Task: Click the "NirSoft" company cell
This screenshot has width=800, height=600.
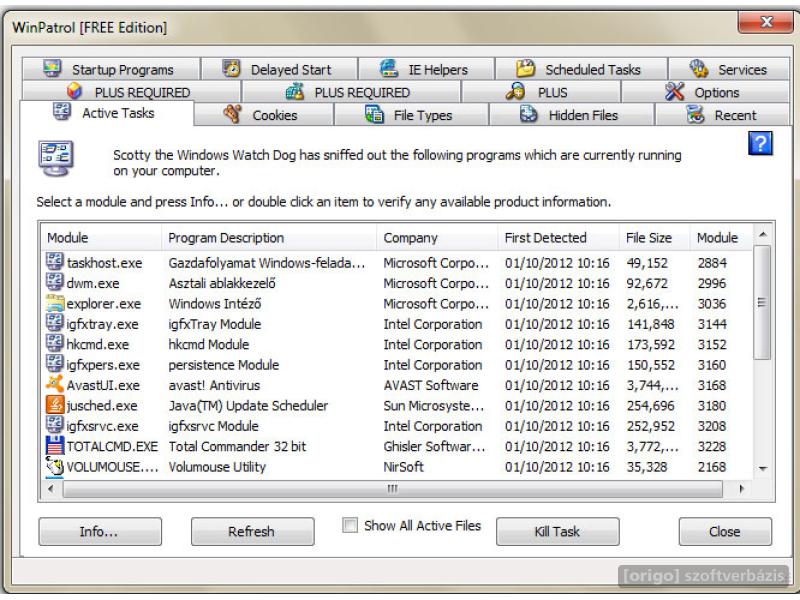Action: (404, 467)
